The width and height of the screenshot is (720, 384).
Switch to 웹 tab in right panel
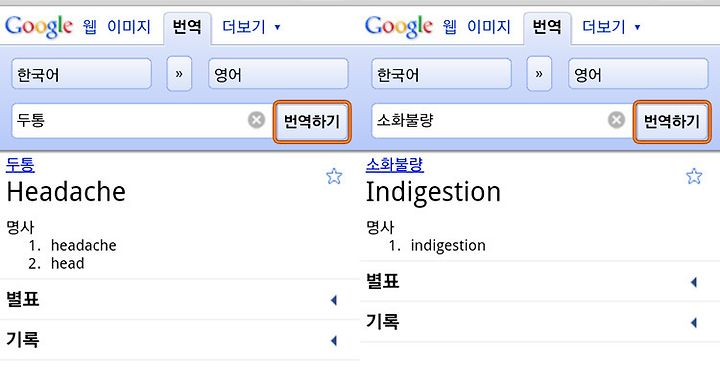point(450,27)
